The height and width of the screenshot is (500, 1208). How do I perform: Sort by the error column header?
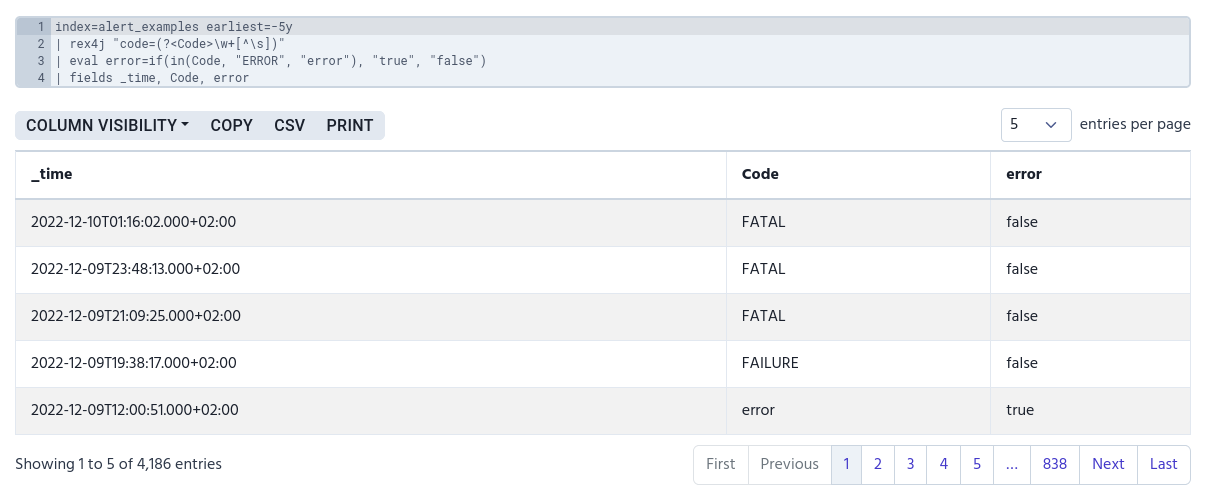coord(1091,174)
